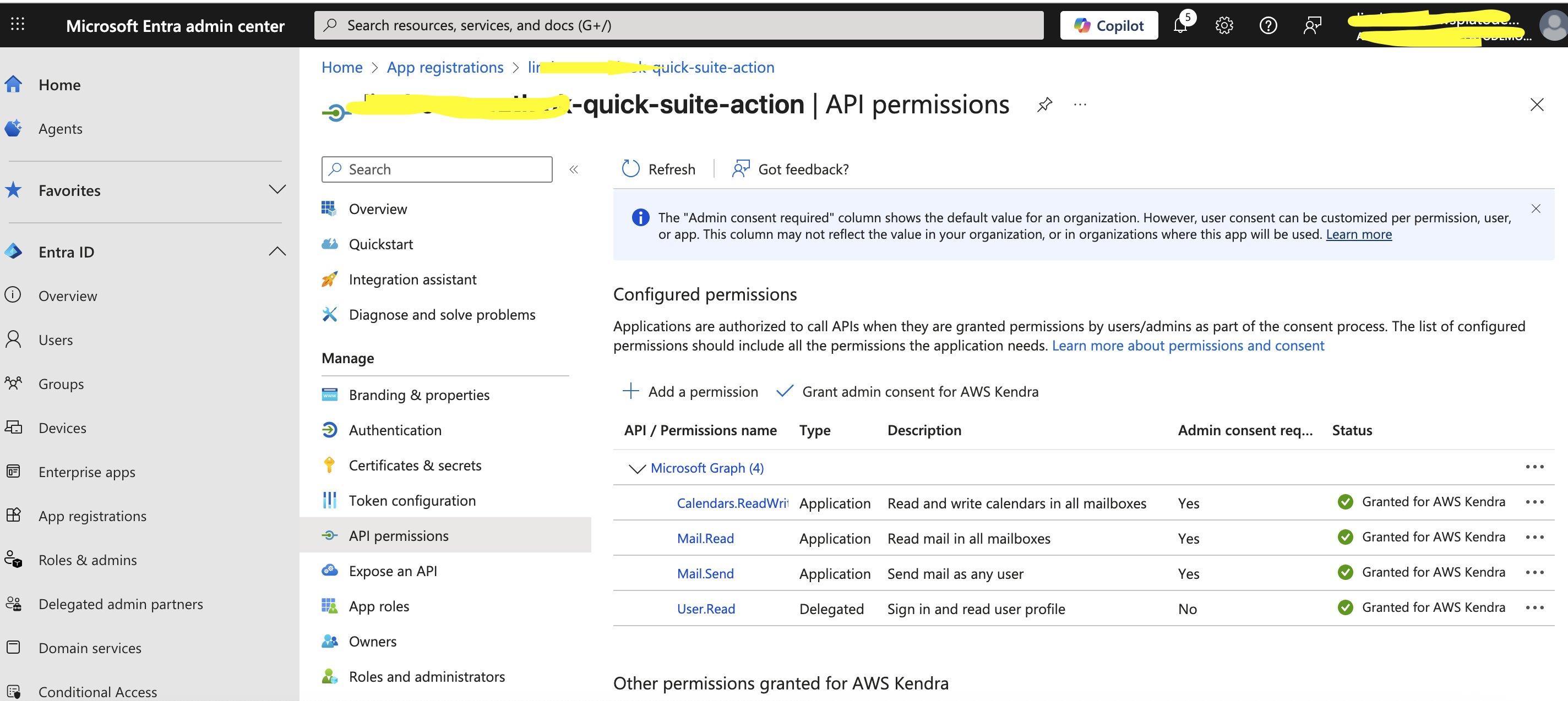Open Copilot from the top bar
Image resolution: width=1568 pixels, height=701 pixels.
[x=1109, y=25]
